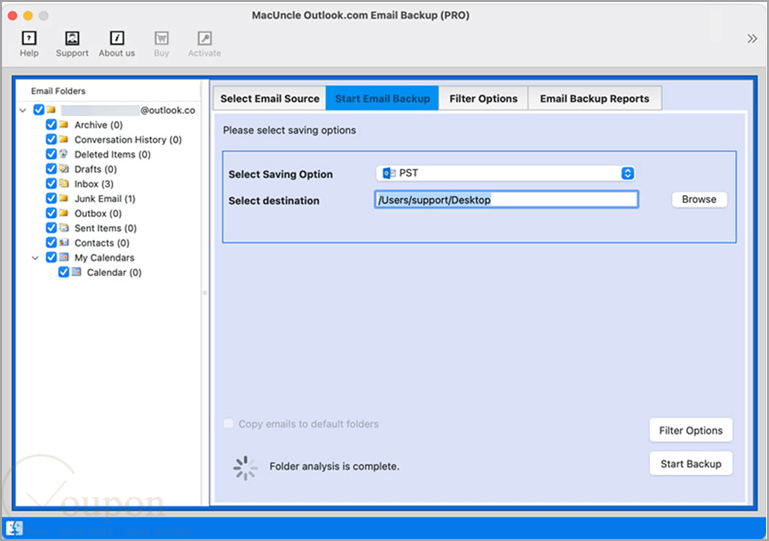Open the About us toolbar icon
The height and width of the screenshot is (541, 769).
point(117,38)
